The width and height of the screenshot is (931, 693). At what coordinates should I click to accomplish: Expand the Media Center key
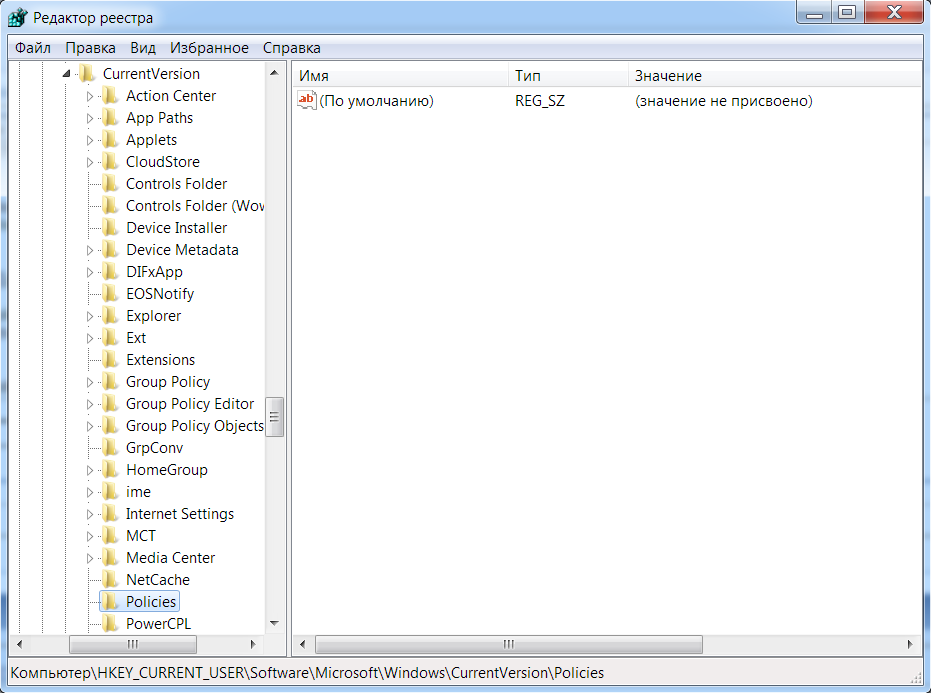click(90, 558)
